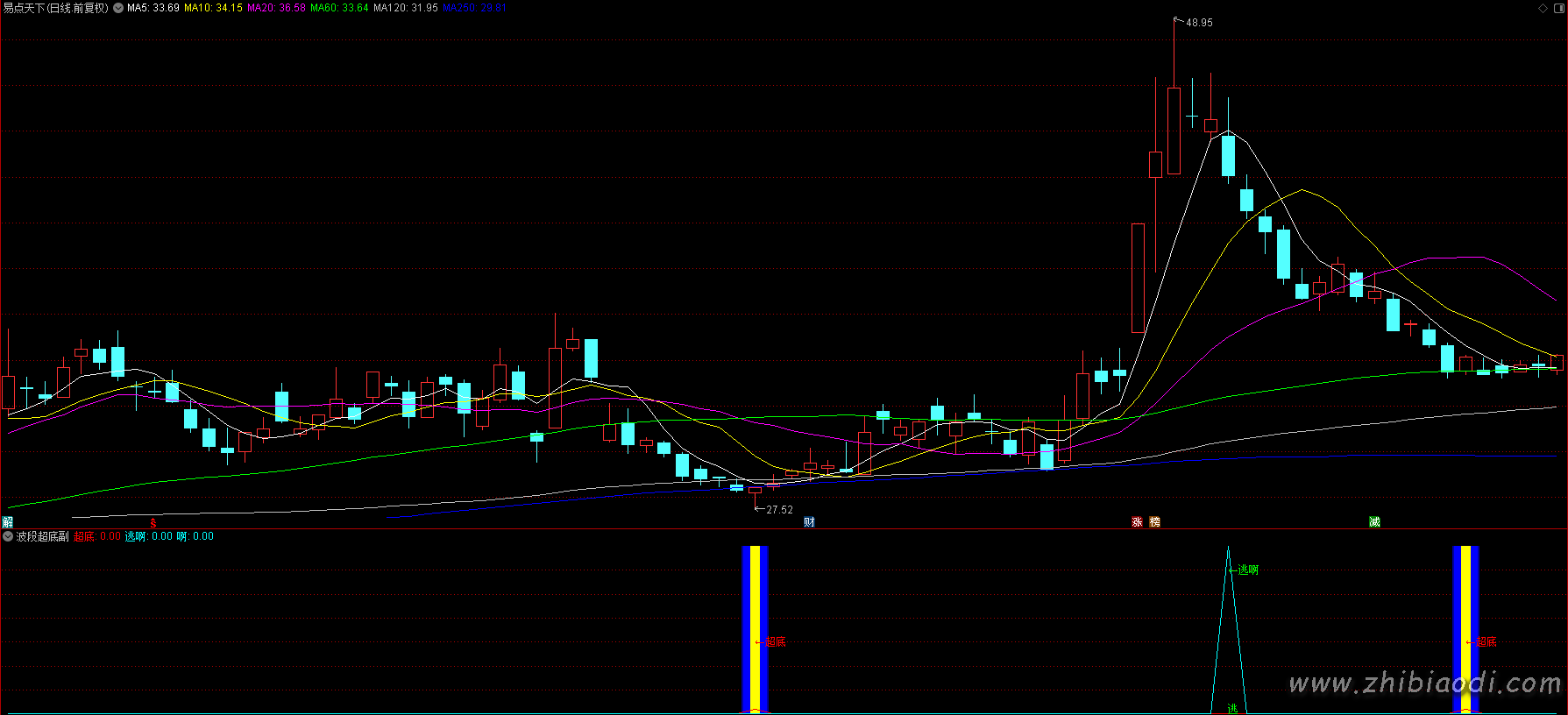Click the 易点天下(日线 前复权) chart title
The image size is (1568, 715).
tap(56, 8)
